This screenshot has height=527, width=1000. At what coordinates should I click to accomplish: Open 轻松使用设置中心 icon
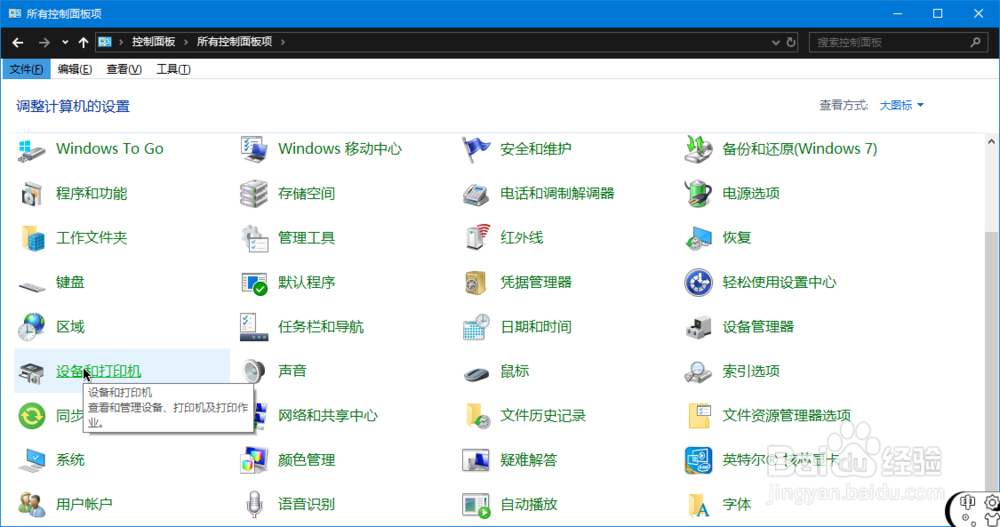pos(698,283)
